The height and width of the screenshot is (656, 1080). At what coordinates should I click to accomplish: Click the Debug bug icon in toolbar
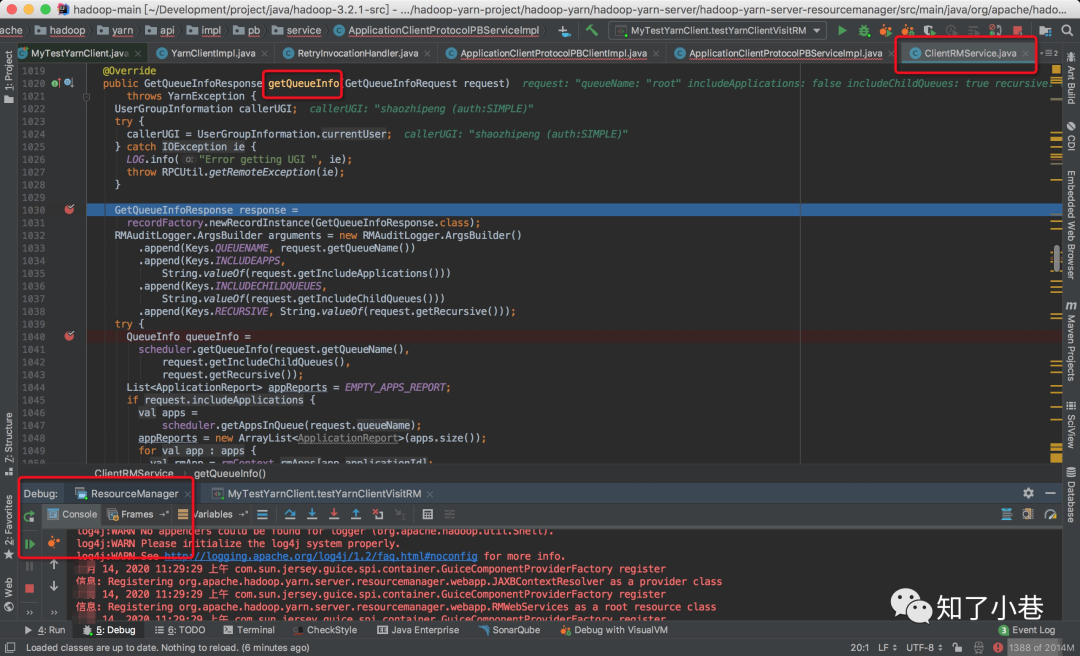(x=864, y=30)
